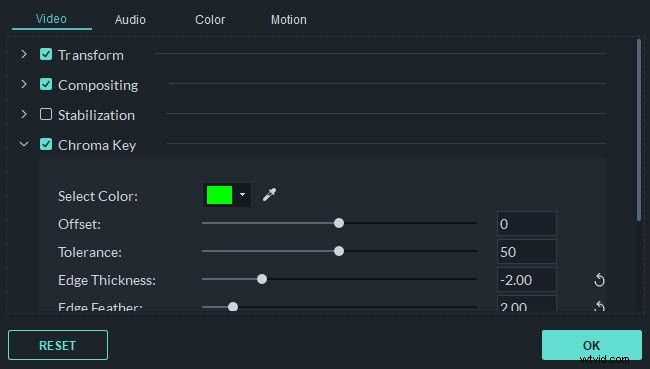Reset Edge Thickness with the undo arrow
650x369 pixels.
pos(599,280)
